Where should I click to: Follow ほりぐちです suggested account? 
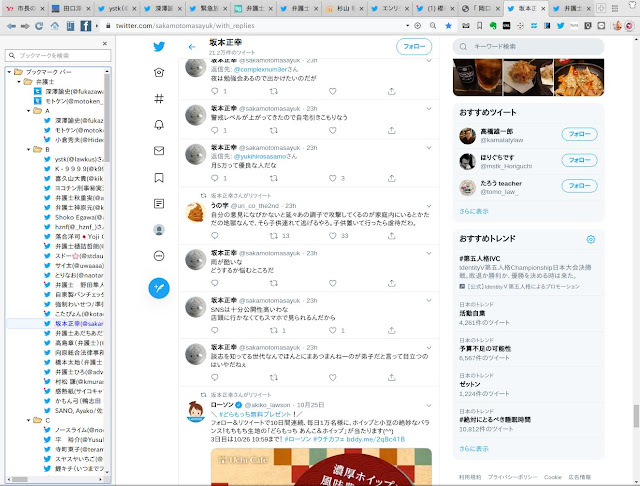579,160
